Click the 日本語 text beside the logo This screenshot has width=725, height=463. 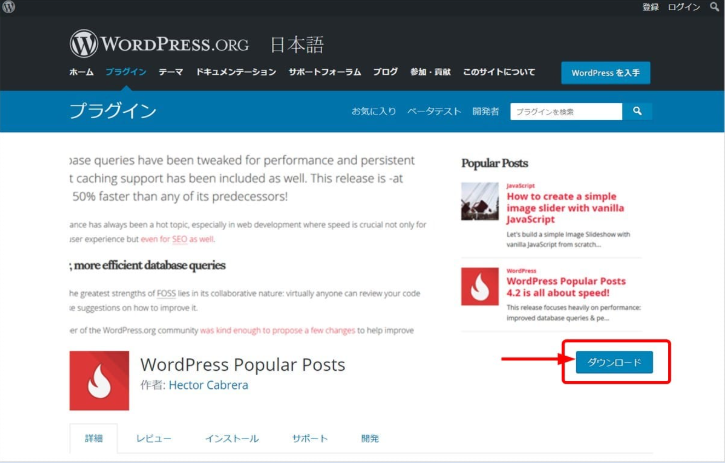click(x=297, y=45)
